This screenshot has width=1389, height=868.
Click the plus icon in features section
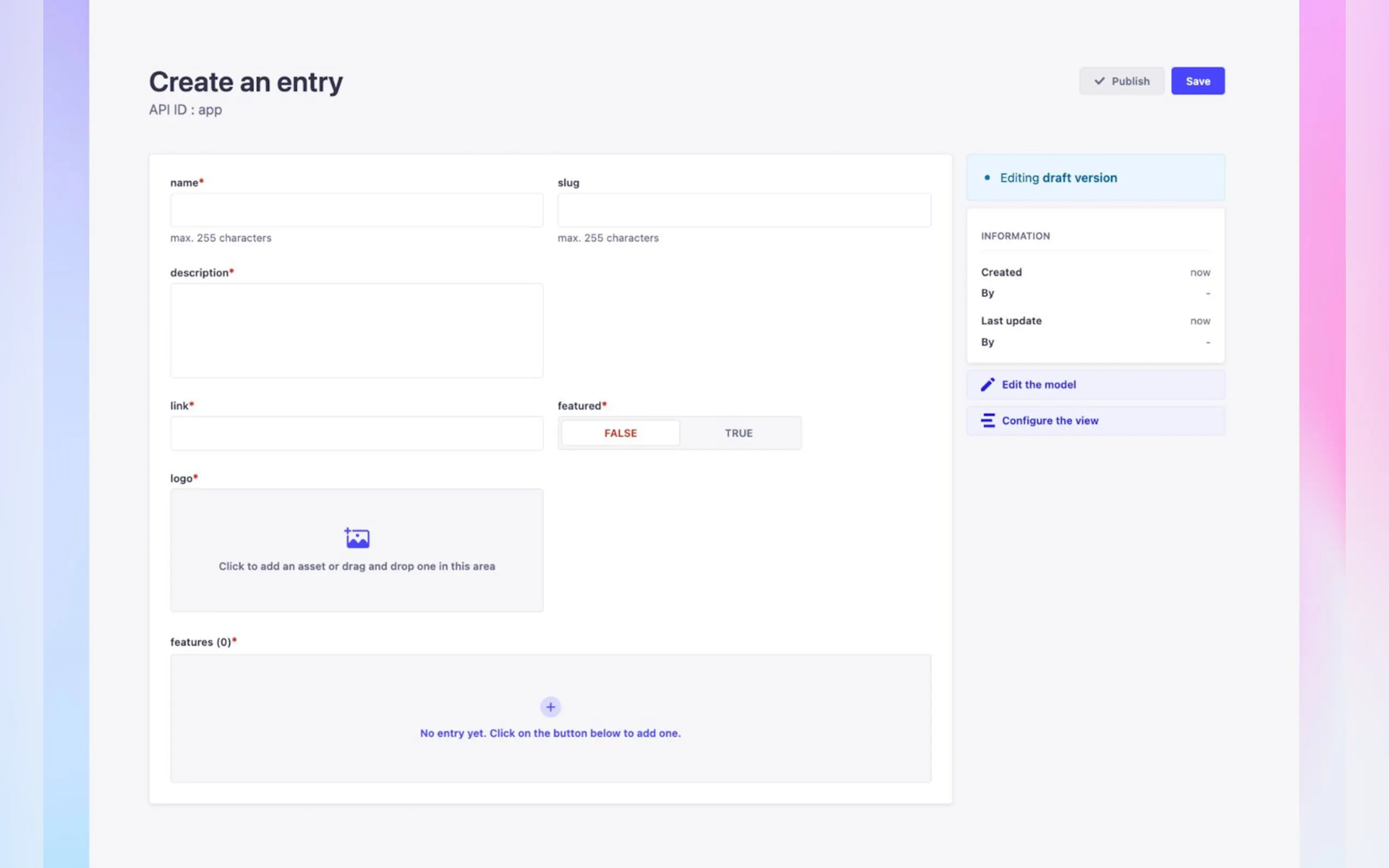550,707
